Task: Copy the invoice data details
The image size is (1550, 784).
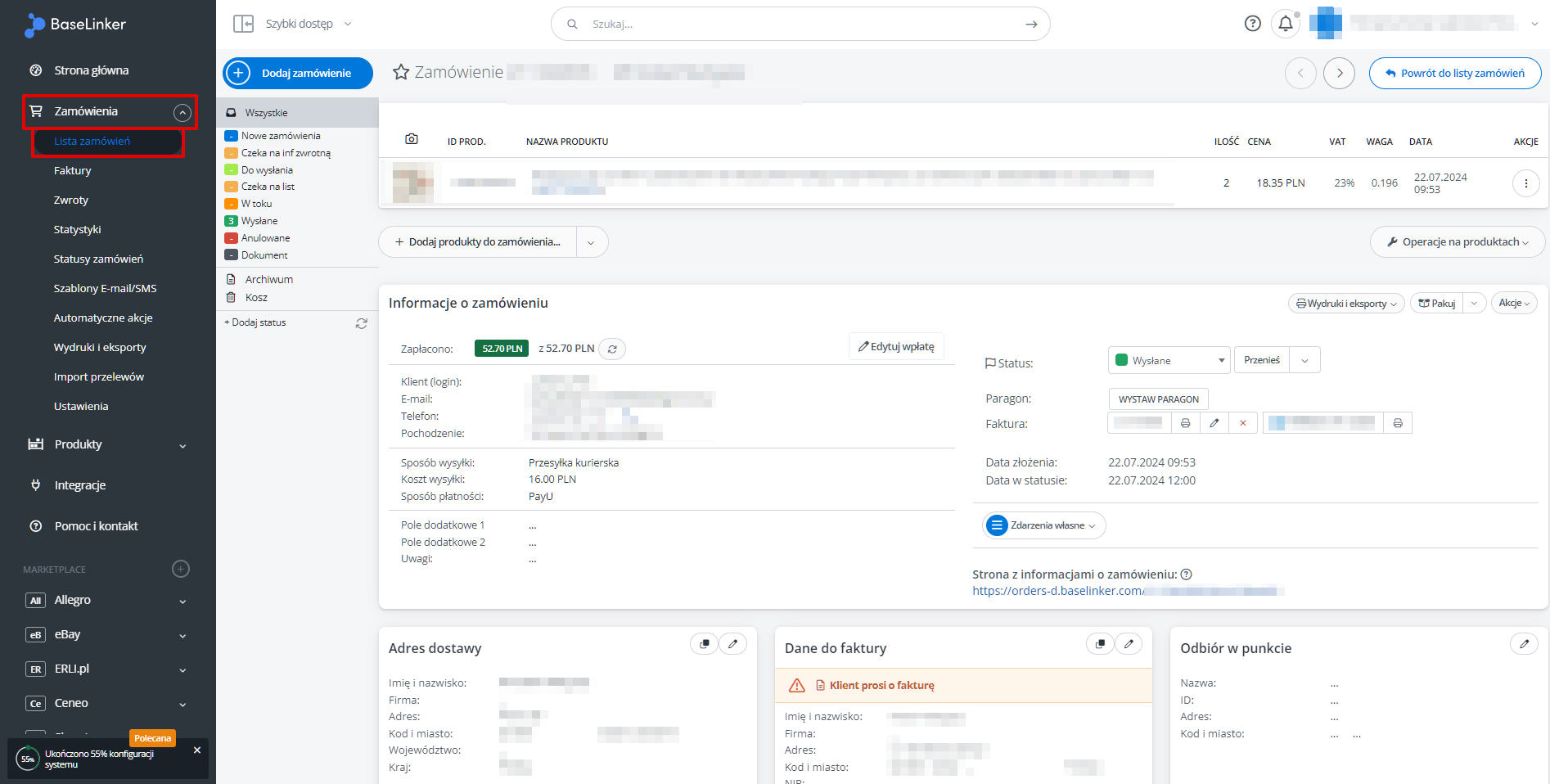Action: point(1100,644)
